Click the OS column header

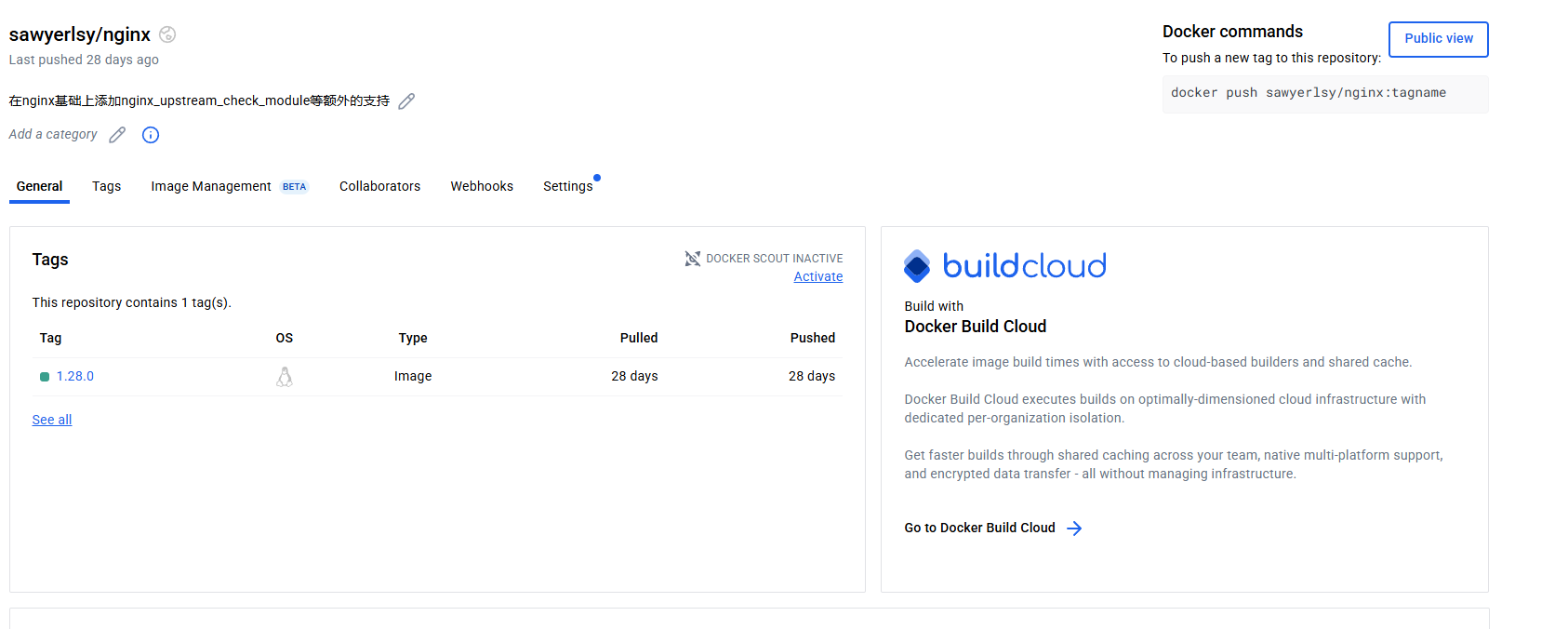(x=285, y=338)
